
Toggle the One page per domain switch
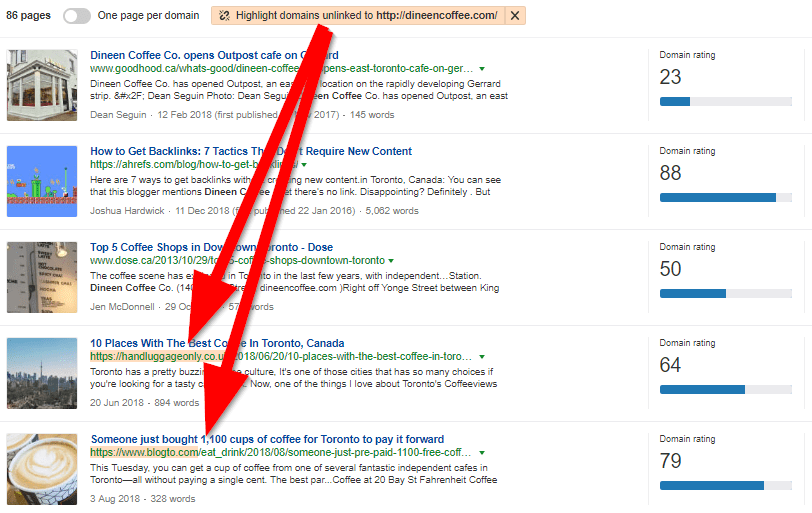(77, 16)
